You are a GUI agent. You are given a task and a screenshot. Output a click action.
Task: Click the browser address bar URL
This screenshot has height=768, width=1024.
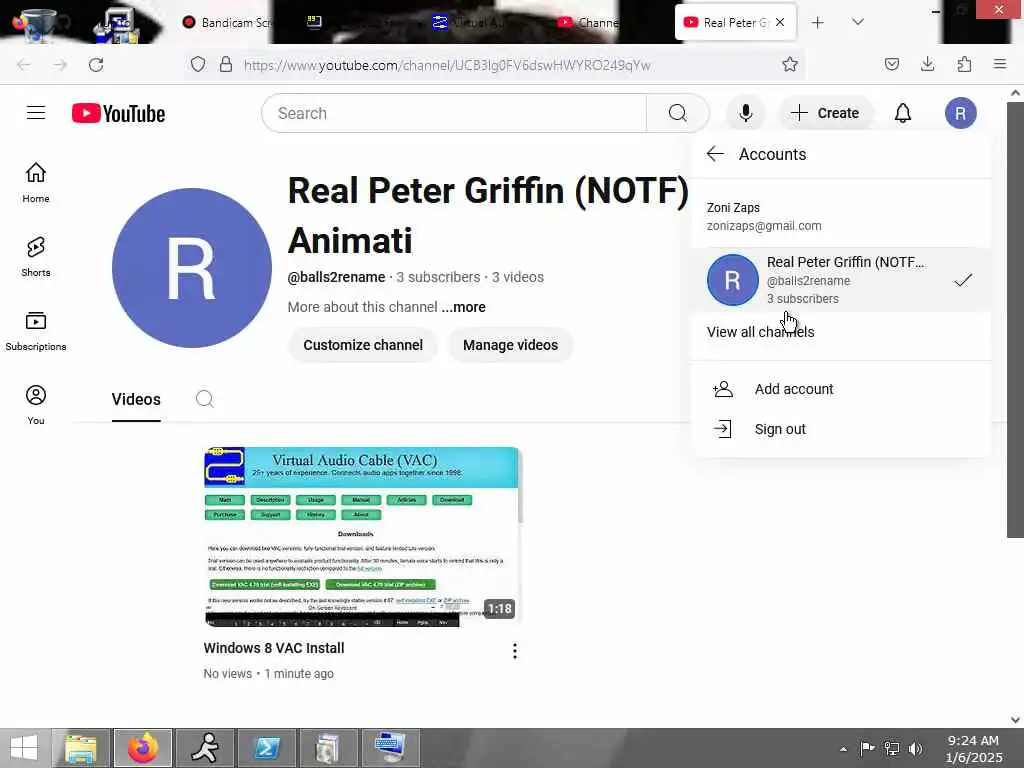447,65
